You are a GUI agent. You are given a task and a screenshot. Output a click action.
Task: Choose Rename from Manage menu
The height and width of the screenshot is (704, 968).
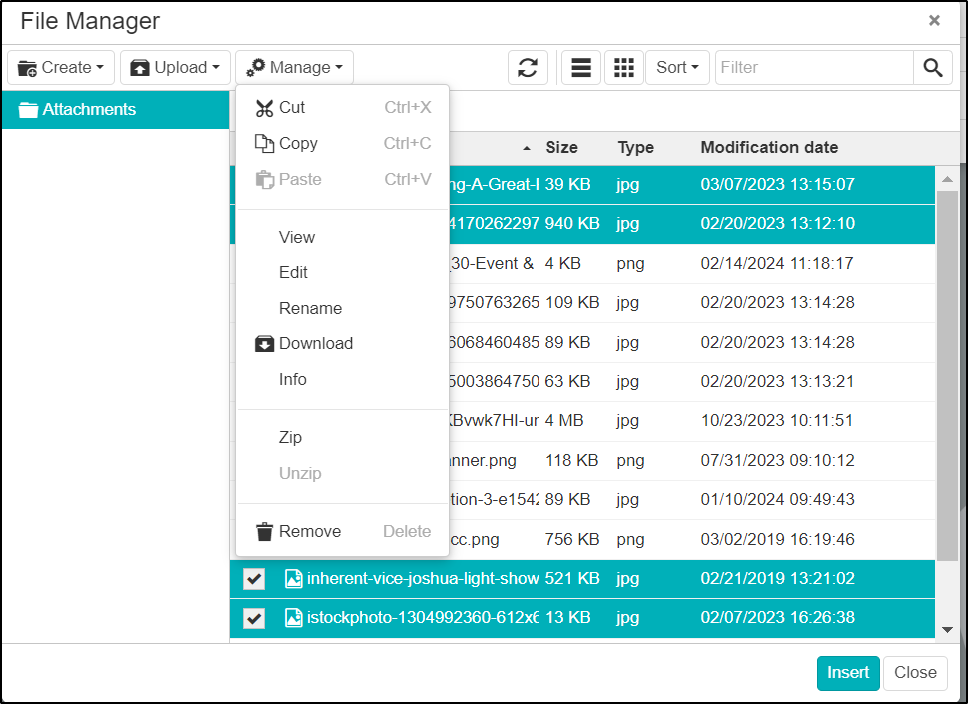[343, 308]
